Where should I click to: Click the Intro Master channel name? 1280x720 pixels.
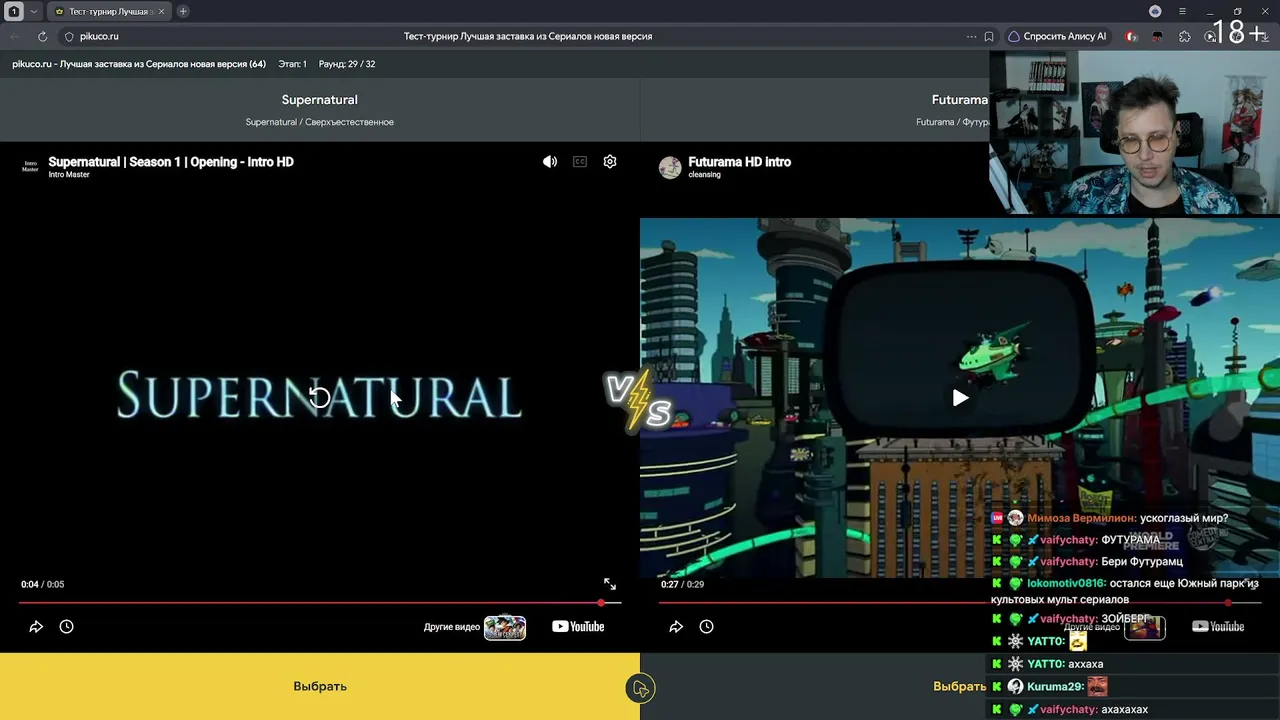pyautogui.click(x=69, y=175)
